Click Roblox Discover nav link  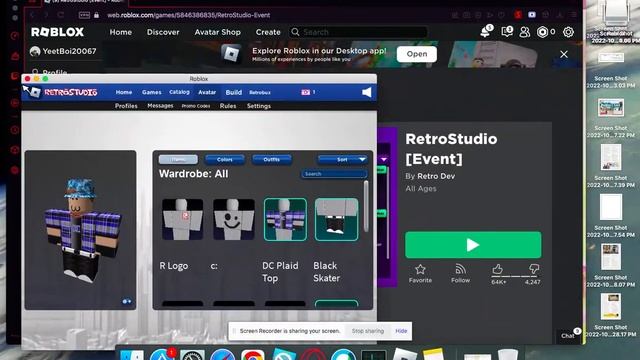click(x=163, y=32)
